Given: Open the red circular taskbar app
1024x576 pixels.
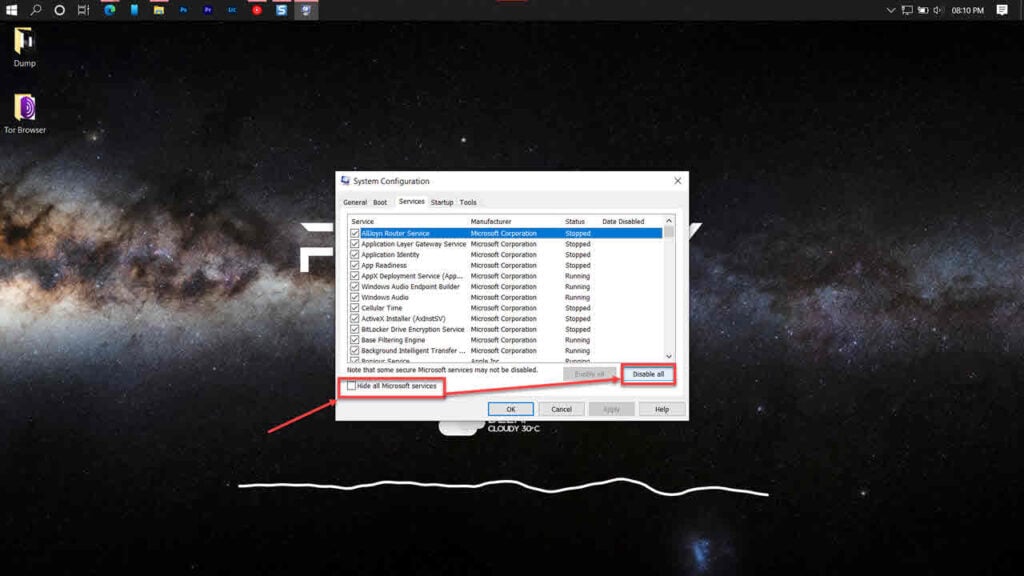Looking at the screenshot, I should [257, 10].
